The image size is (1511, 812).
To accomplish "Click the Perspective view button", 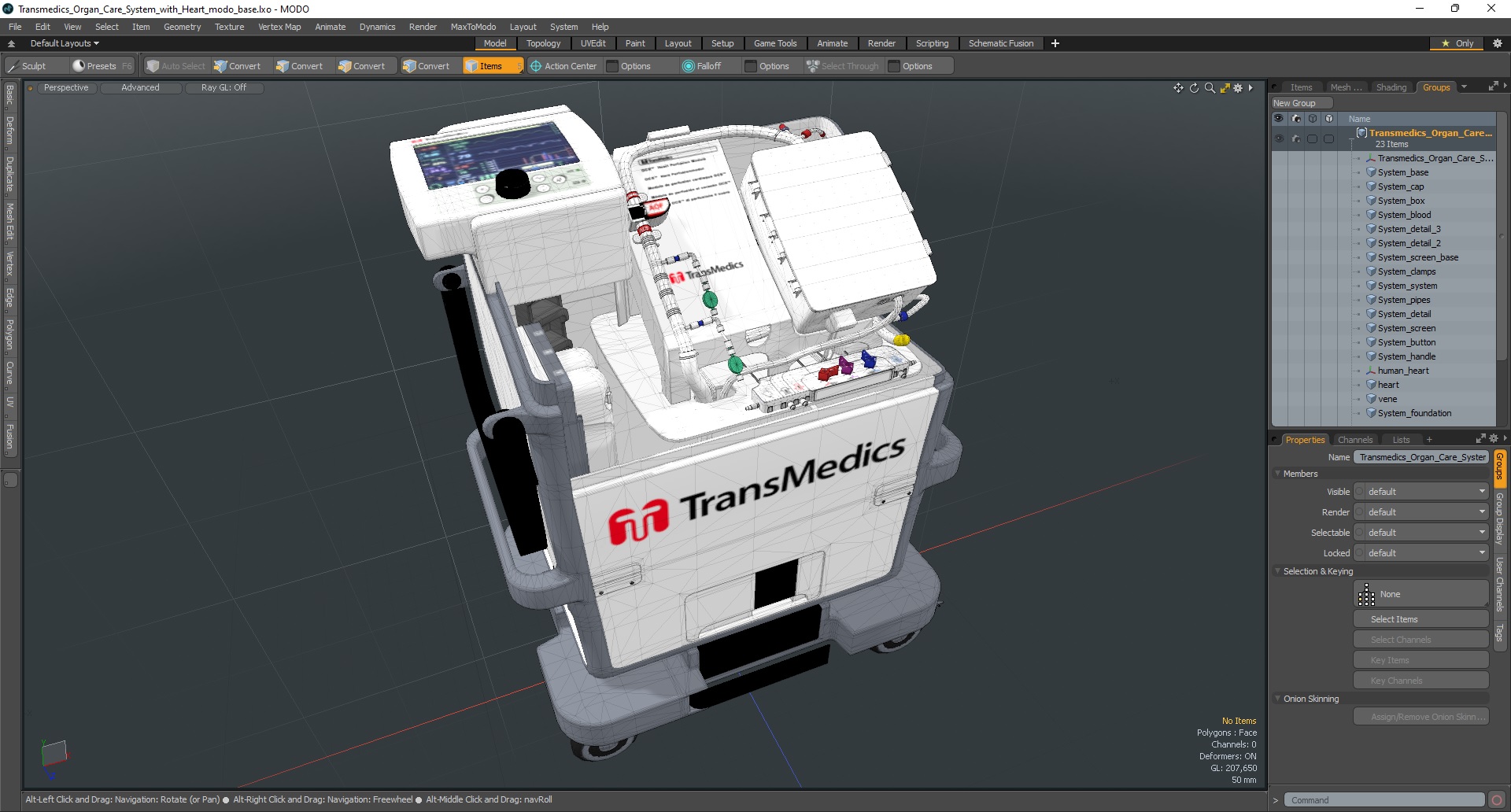I will (x=66, y=88).
